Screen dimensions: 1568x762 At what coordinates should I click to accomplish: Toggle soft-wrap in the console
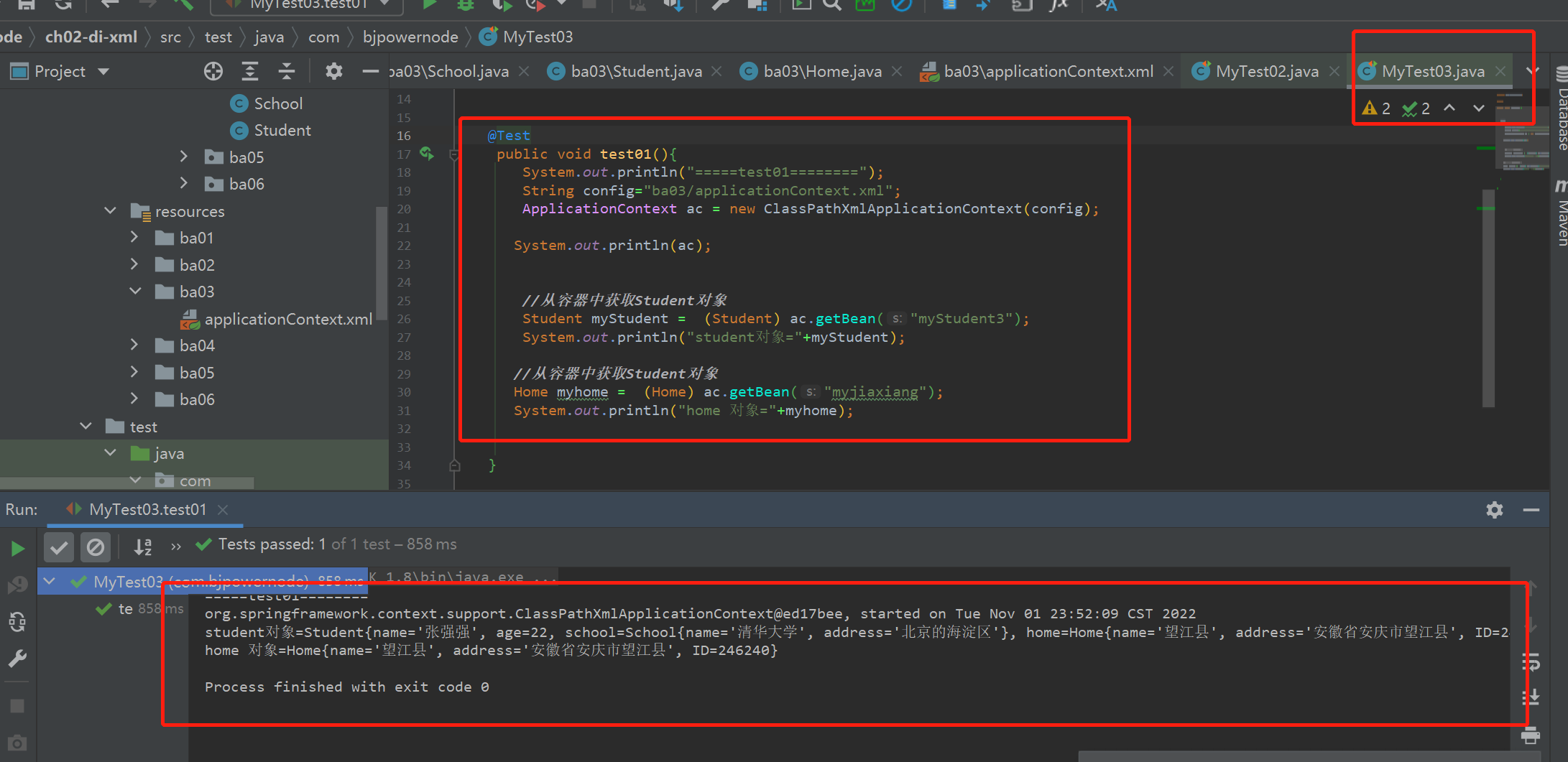1531,662
